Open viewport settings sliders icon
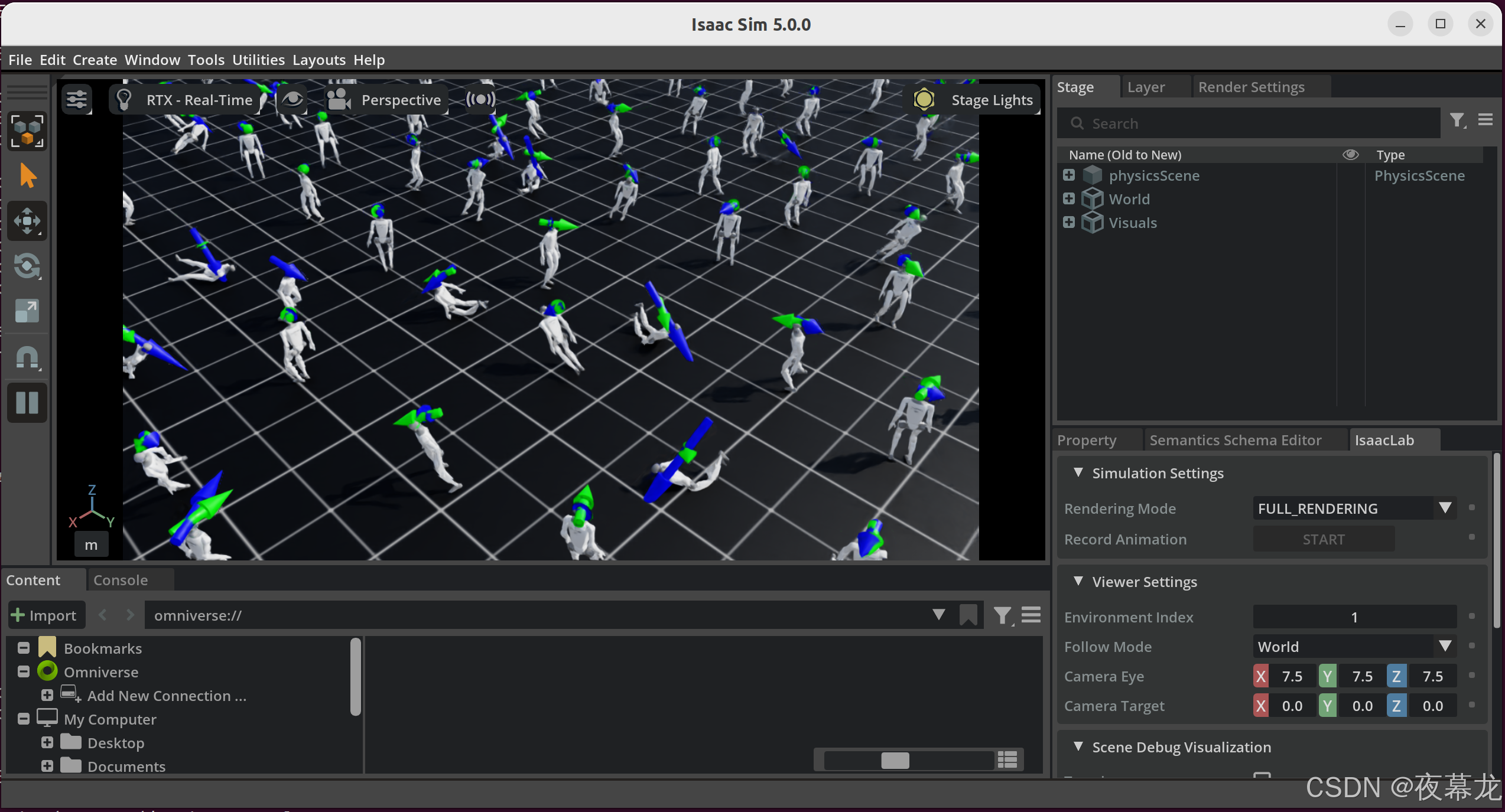This screenshot has height=812, width=1505. [x=77, y=100]
